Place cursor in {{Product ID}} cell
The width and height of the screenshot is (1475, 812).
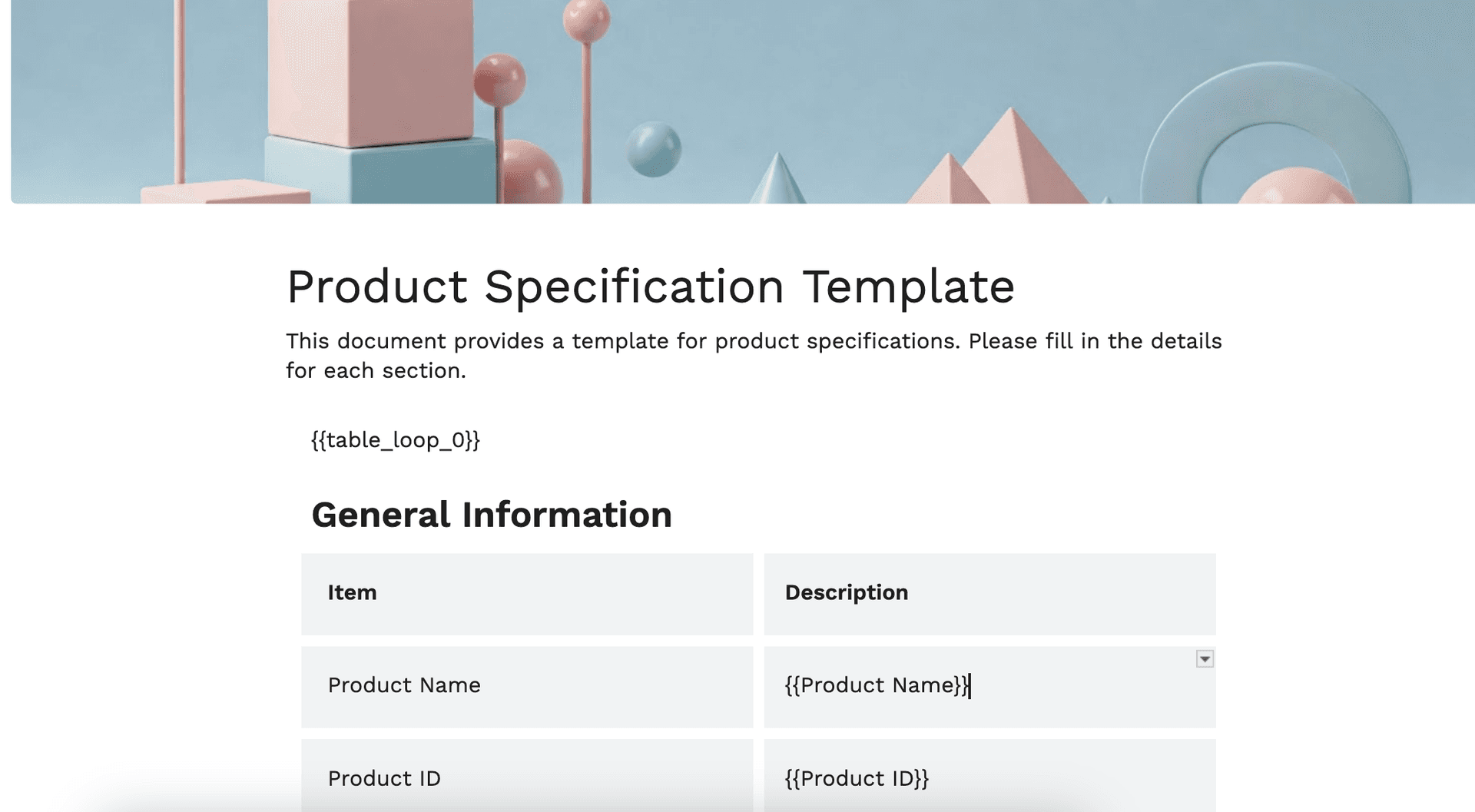[857, 778]
